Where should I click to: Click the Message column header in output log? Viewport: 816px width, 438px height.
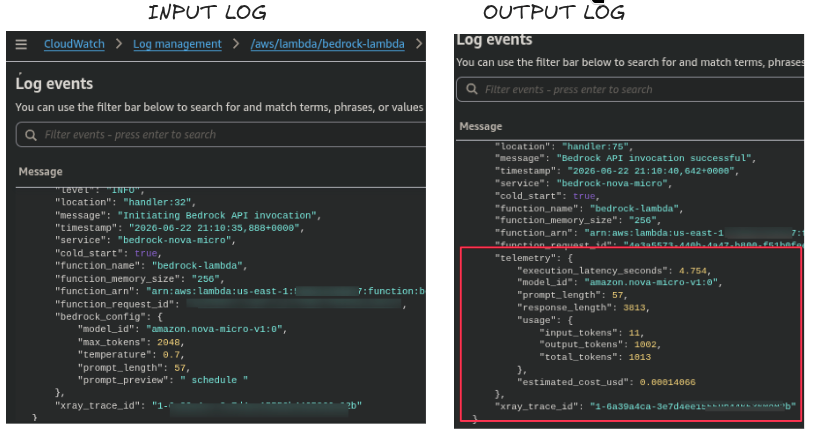pyautogui.click(x=481, y=126)
